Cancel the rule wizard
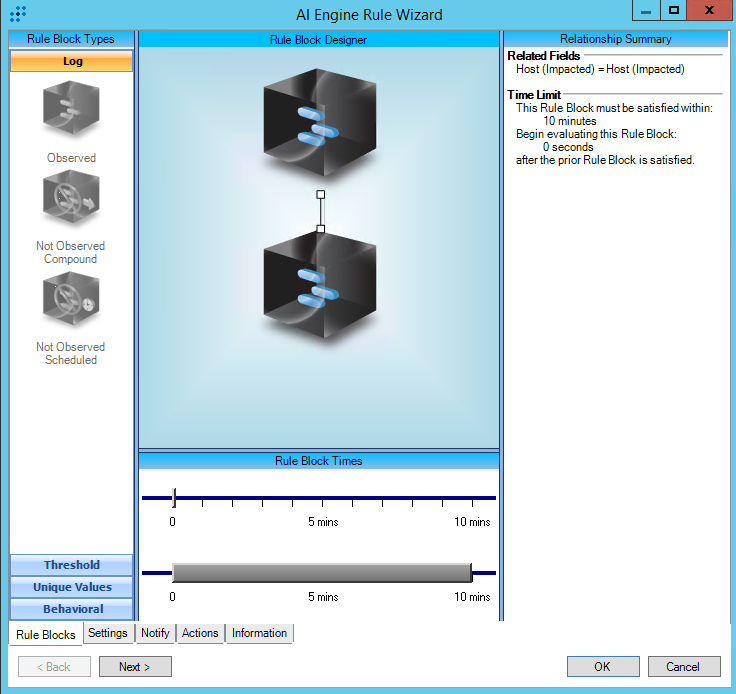Image resolution: width=736 pixels, height=694 pixels. click(683, 667)
